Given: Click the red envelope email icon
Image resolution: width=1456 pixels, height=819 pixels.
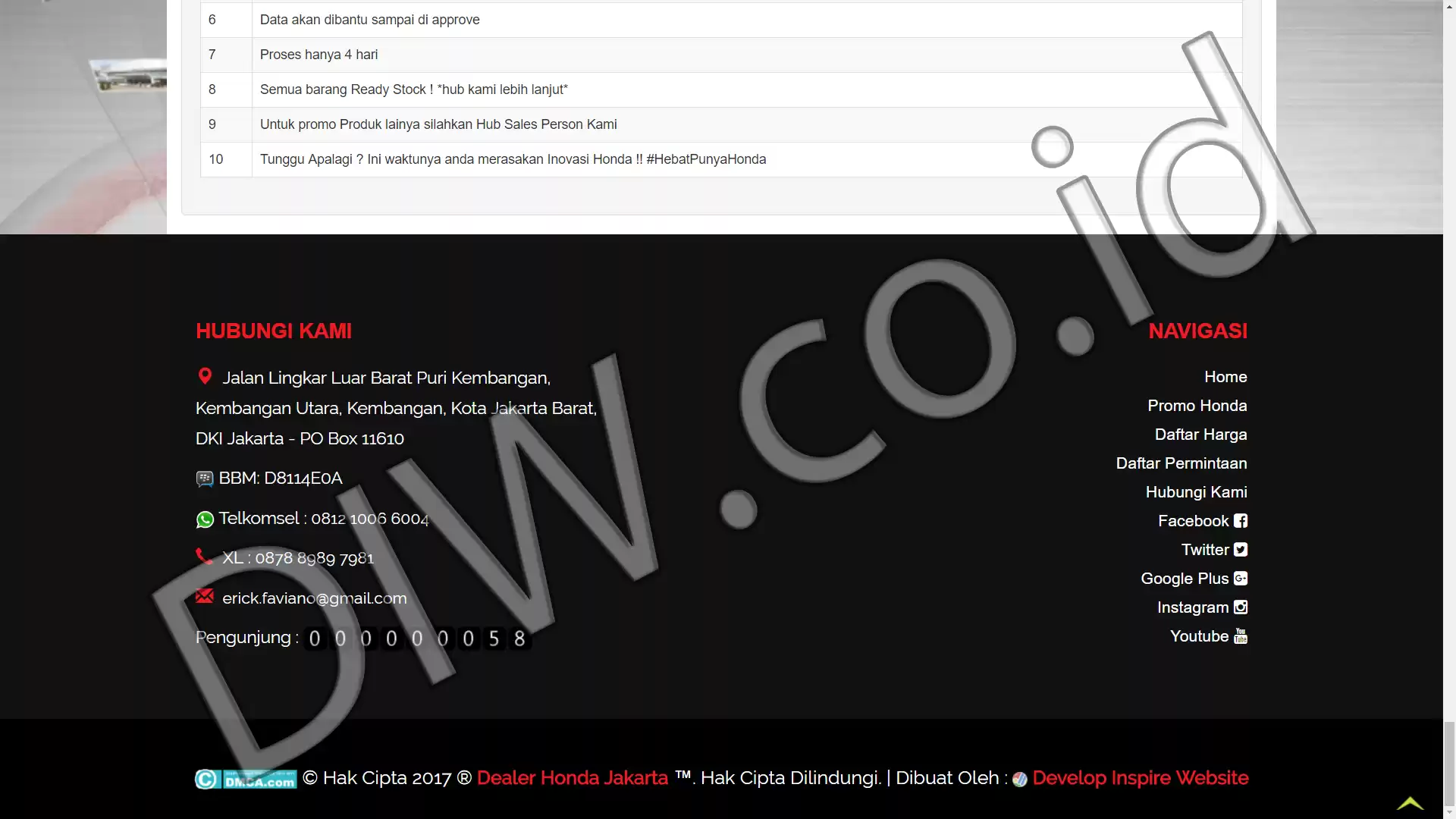Looking at the screenshot, I should pos(205,596).
